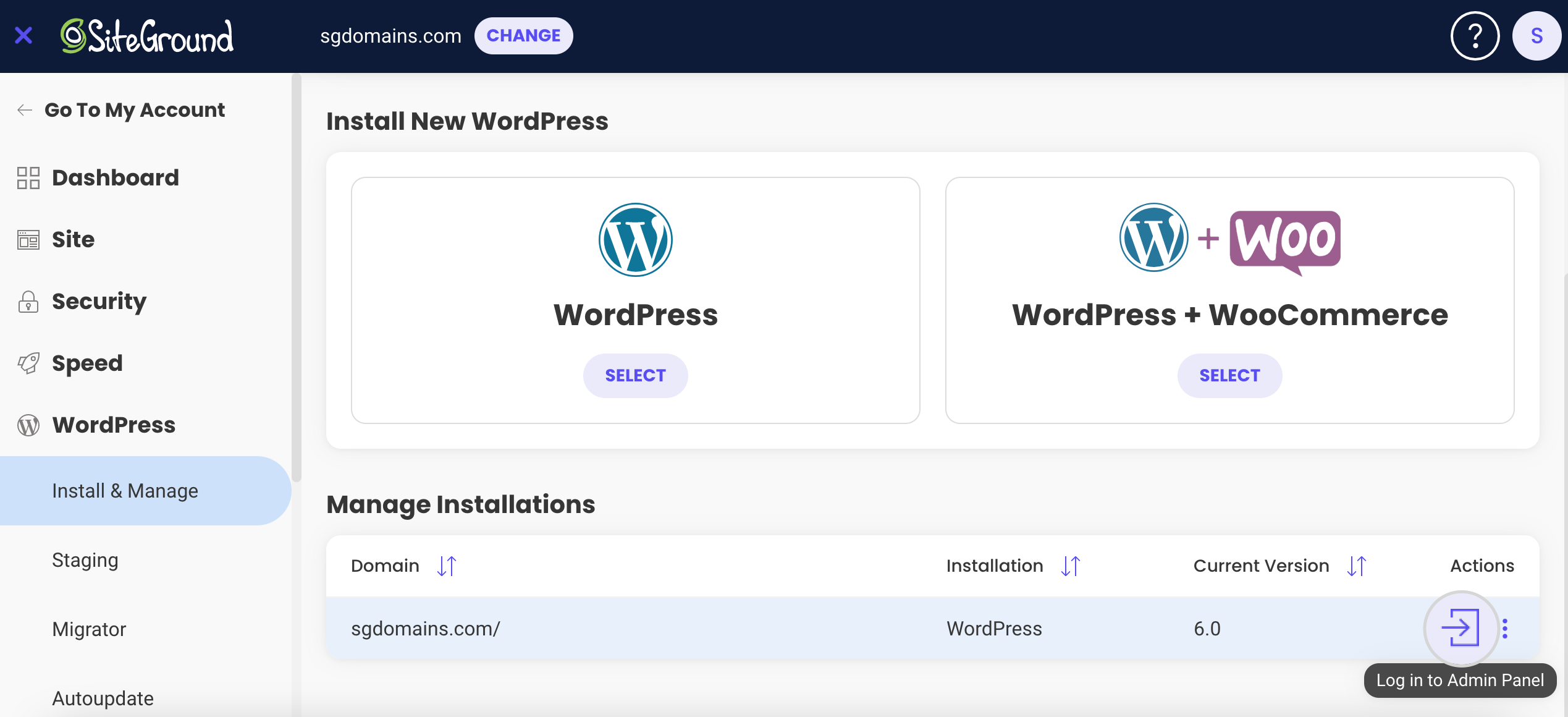The width and height of the screenshot is (1568, 717).
Task: Click the WordPress sidebar logo icon
Action: (28, 425)
